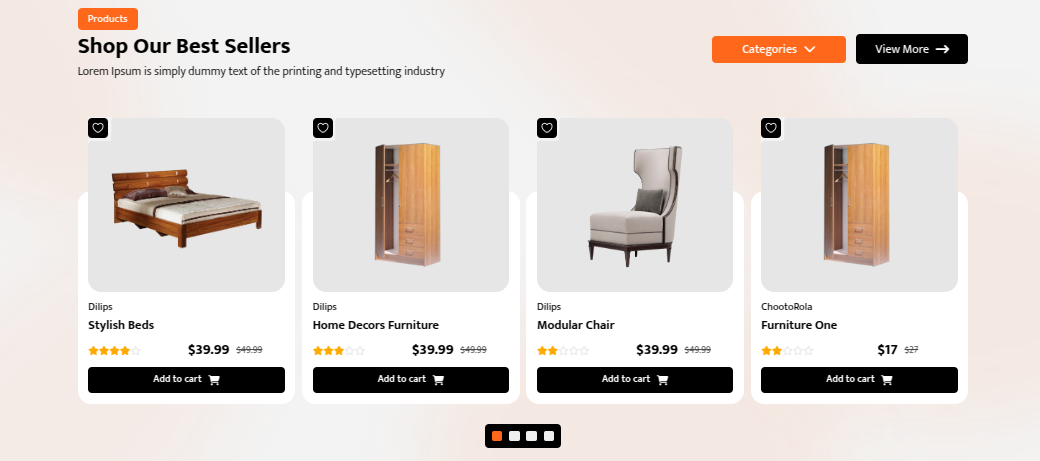Viewport: 1040px width, 461px height.
Task: Click the cart icon under Stylish Beds
Action: click(x=214, y=380)
